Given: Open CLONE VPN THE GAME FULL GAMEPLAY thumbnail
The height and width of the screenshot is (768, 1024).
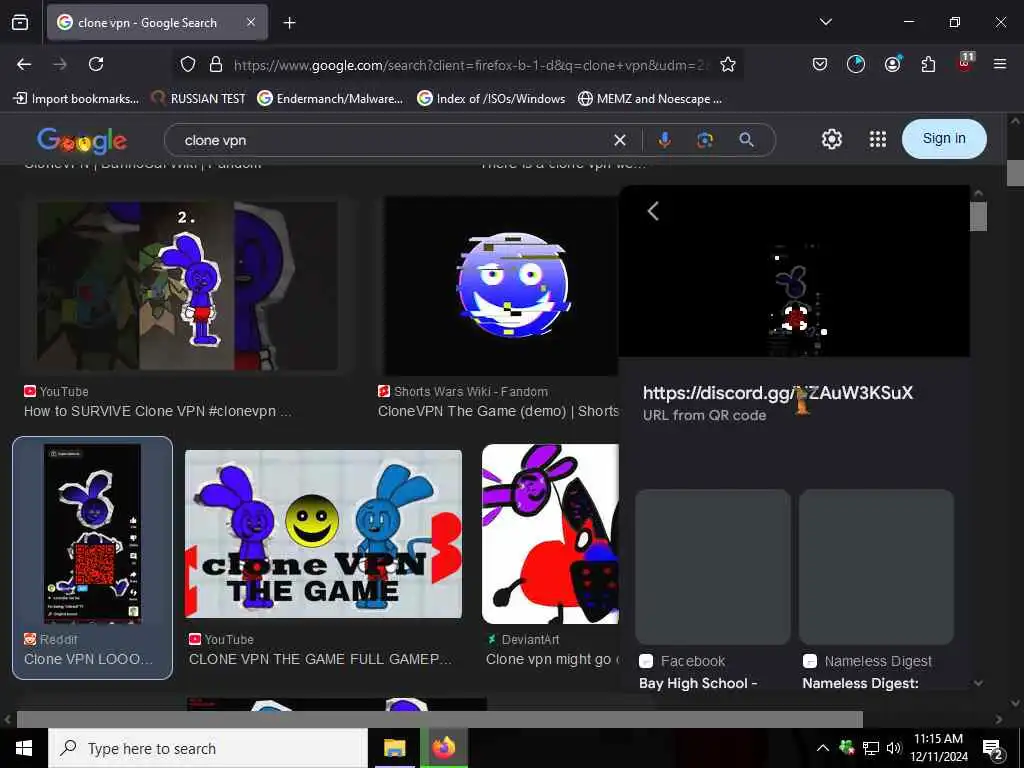Looking at the screenshot, I should point(323,534).
